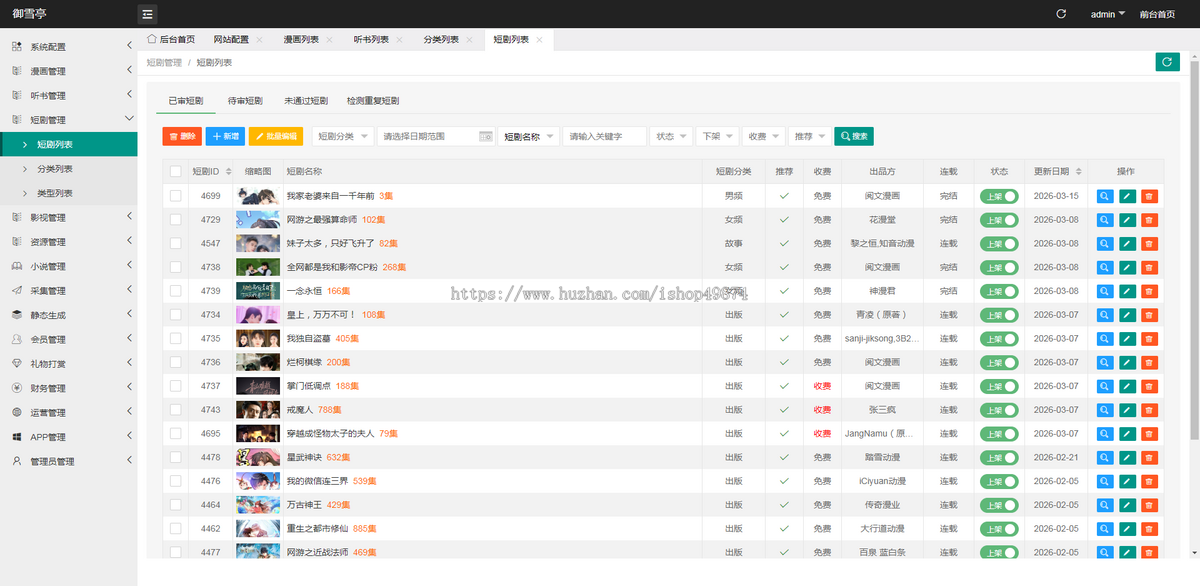The width and height of the screenshot is (1200, 586).
Task: View details of row 4699 magnifier icon
Action: point(1105,196)
